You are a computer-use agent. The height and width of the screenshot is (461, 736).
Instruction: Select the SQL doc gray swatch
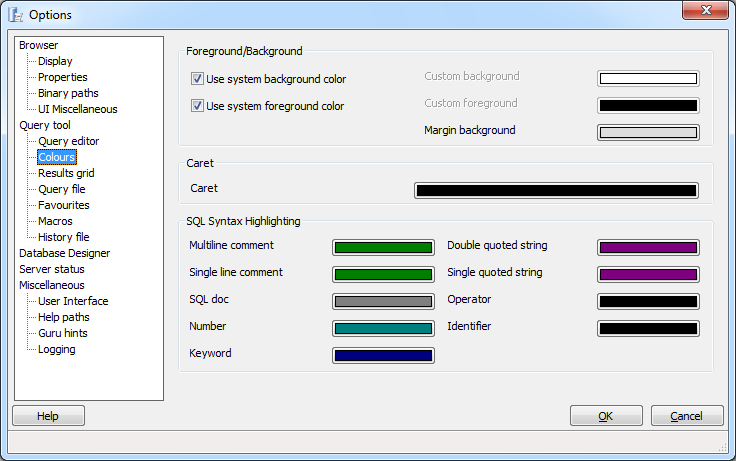pos(383,301)
